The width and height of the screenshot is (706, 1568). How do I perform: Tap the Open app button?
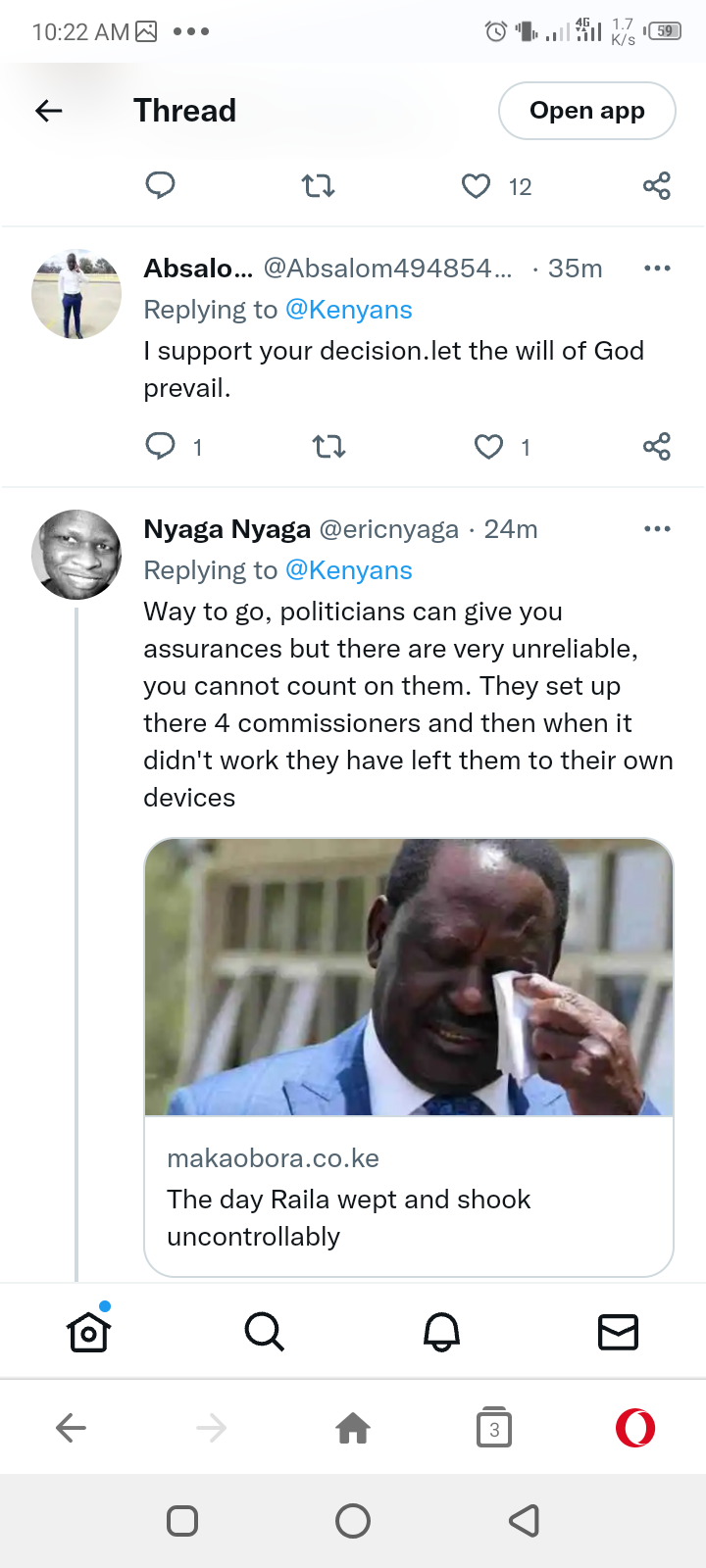(586, 111)
